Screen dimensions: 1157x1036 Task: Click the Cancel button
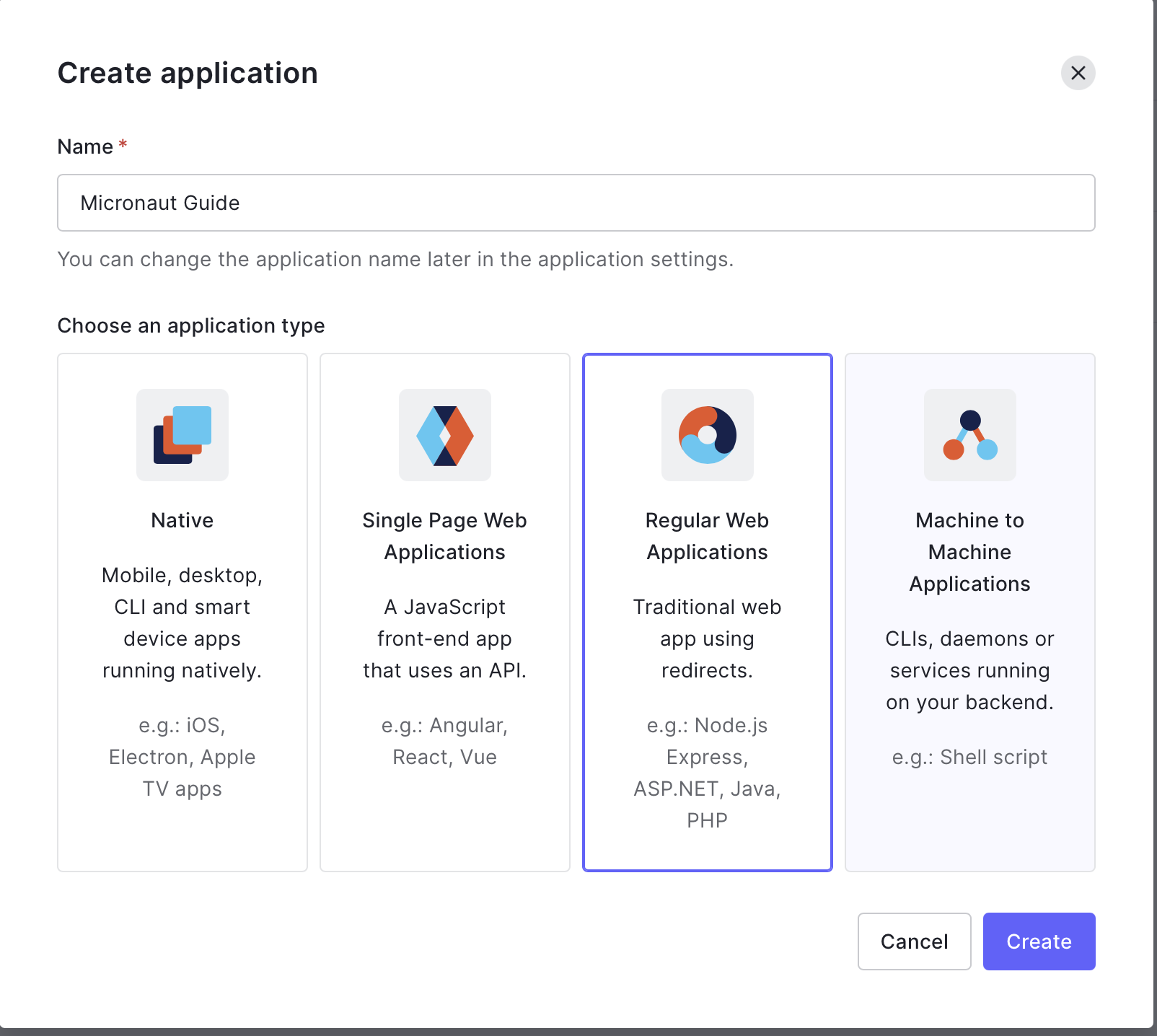point(915,941)
